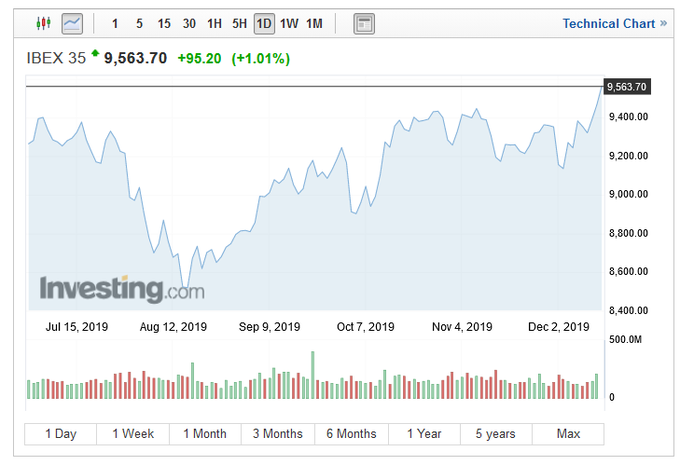Screen dimensions: 680x465
Task: Set interval to 1 minute
Action: [x=115, y=23]
